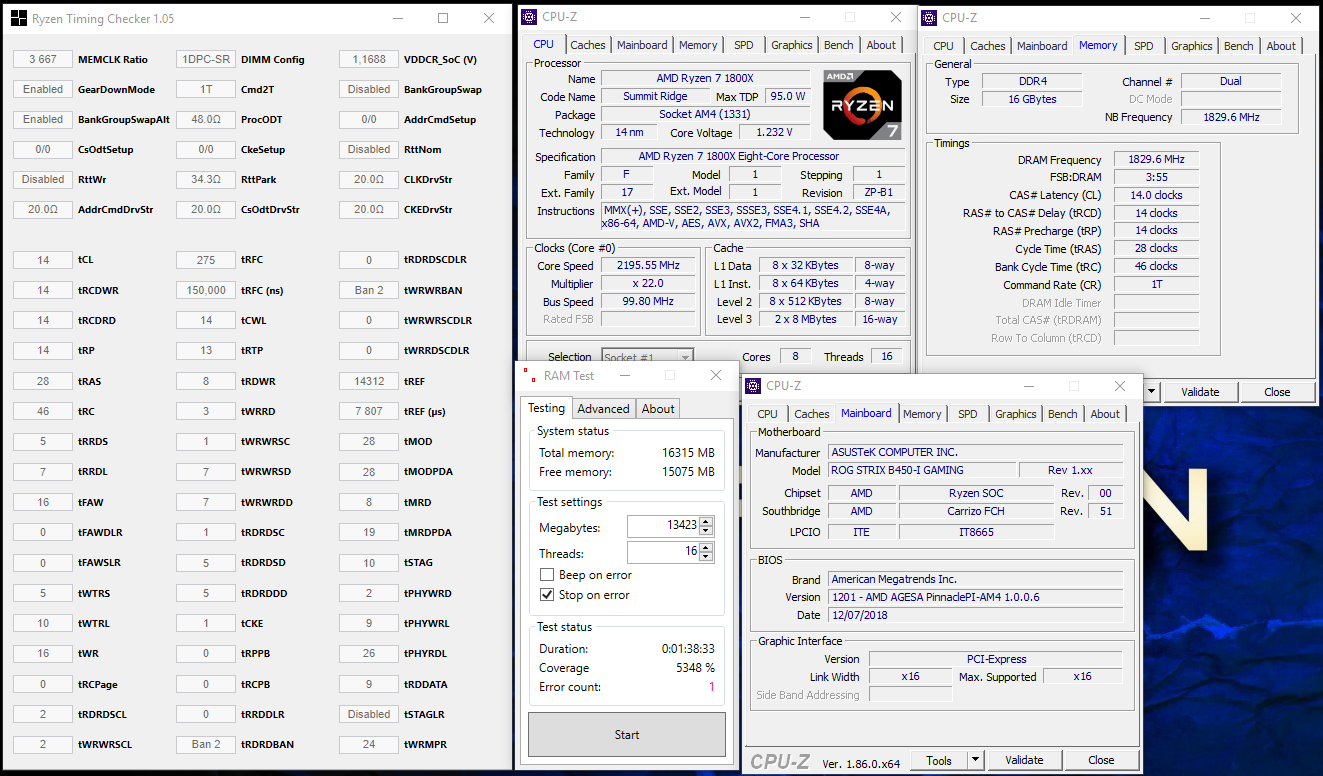Increase Threads with the up arrow
Viewport: 1323px width, 776px height.
coord(706,548)
